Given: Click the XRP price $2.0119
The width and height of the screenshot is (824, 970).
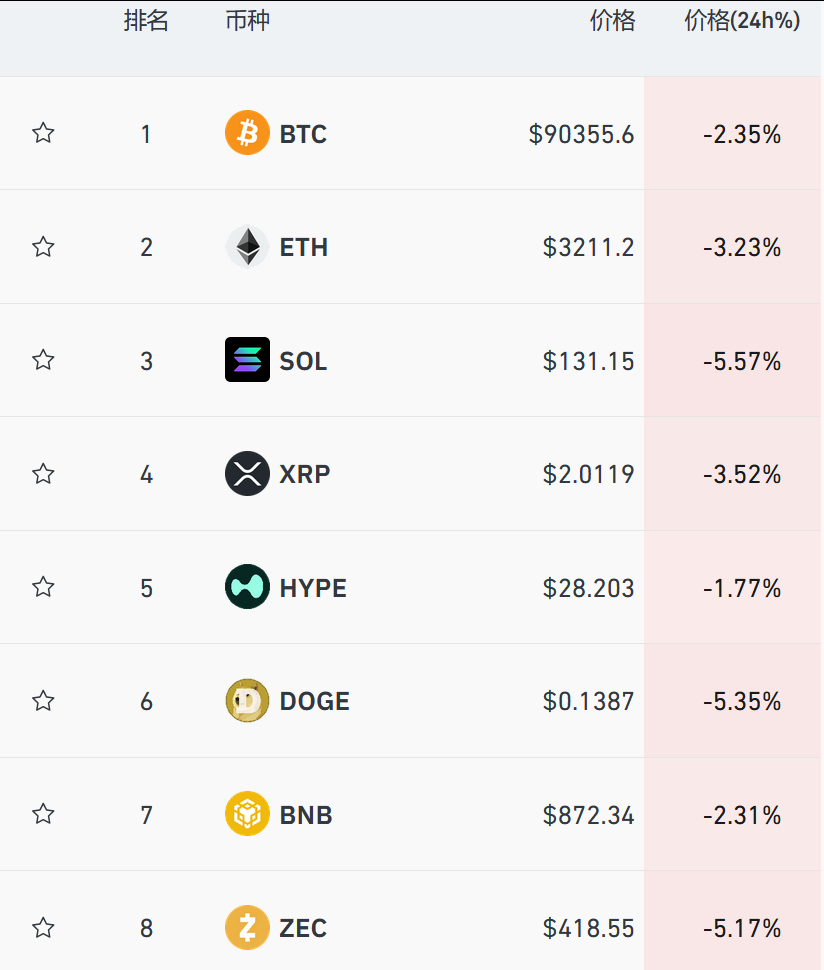Looking at the screenshot, I should (588, 474).
